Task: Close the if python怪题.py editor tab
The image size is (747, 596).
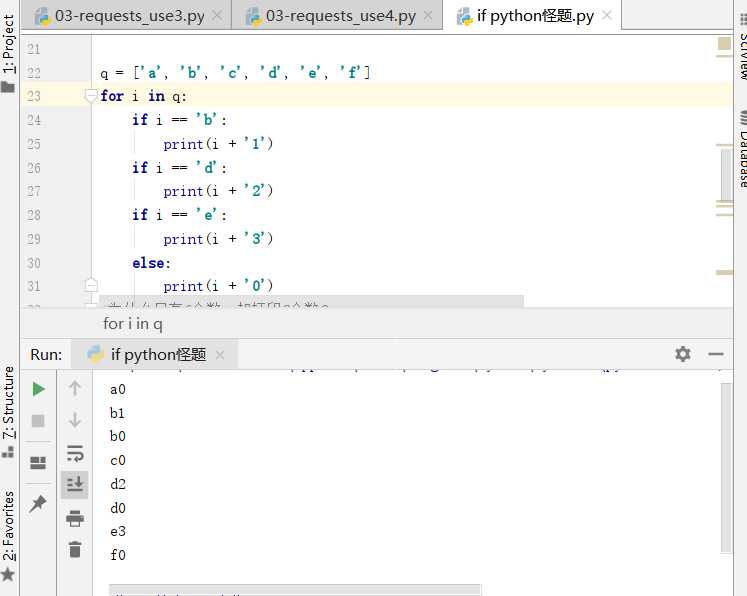Action: pyautogui.click(x=606, y=16)
